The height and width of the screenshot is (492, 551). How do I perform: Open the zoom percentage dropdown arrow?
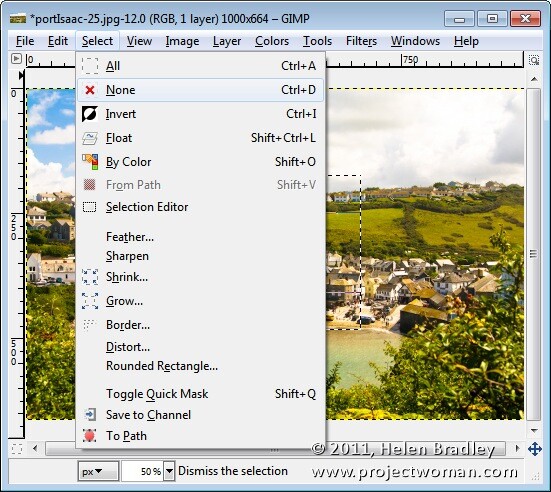click(x=169, y=471)
